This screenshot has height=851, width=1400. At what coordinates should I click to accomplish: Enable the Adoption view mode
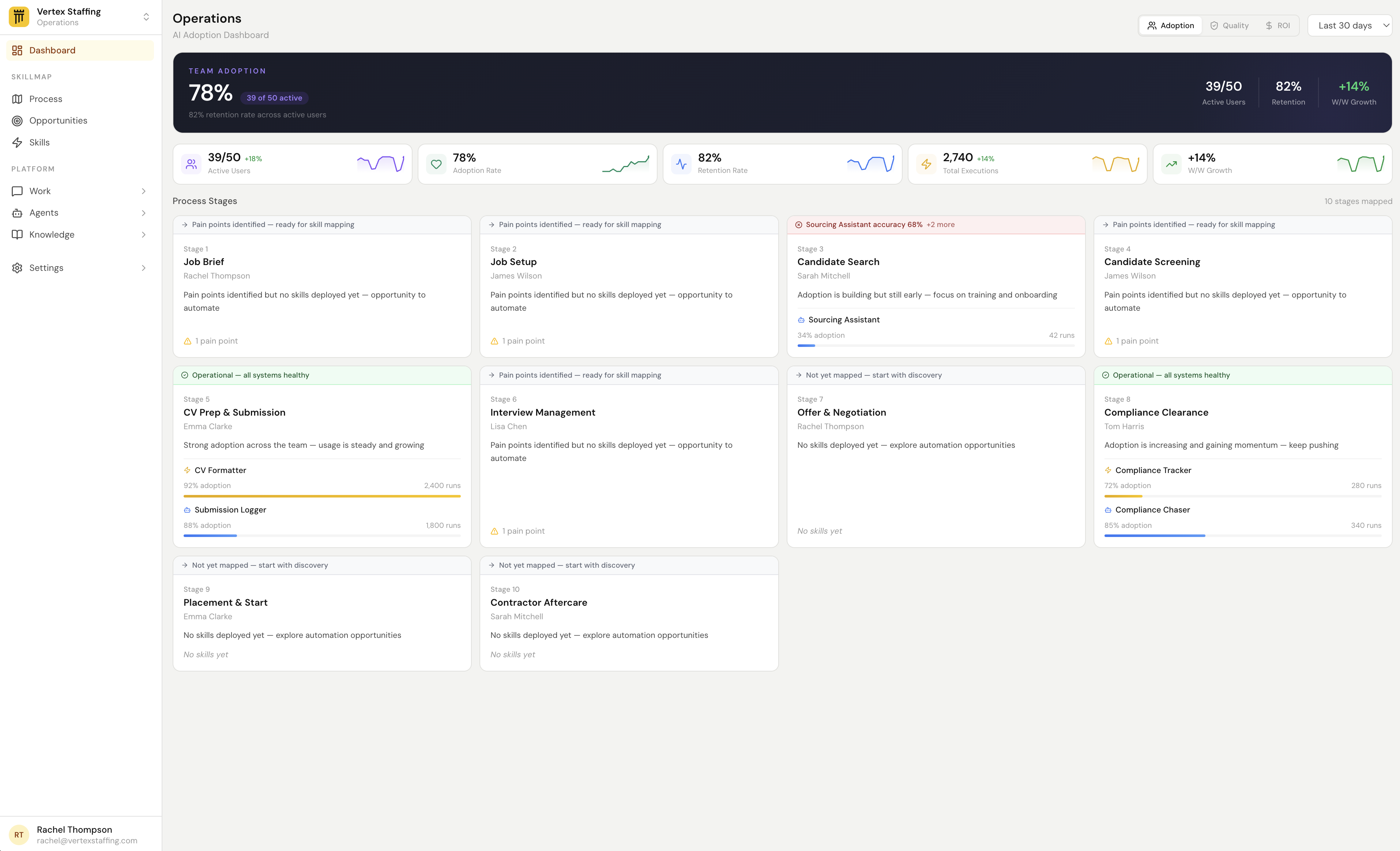[1170, 25]
